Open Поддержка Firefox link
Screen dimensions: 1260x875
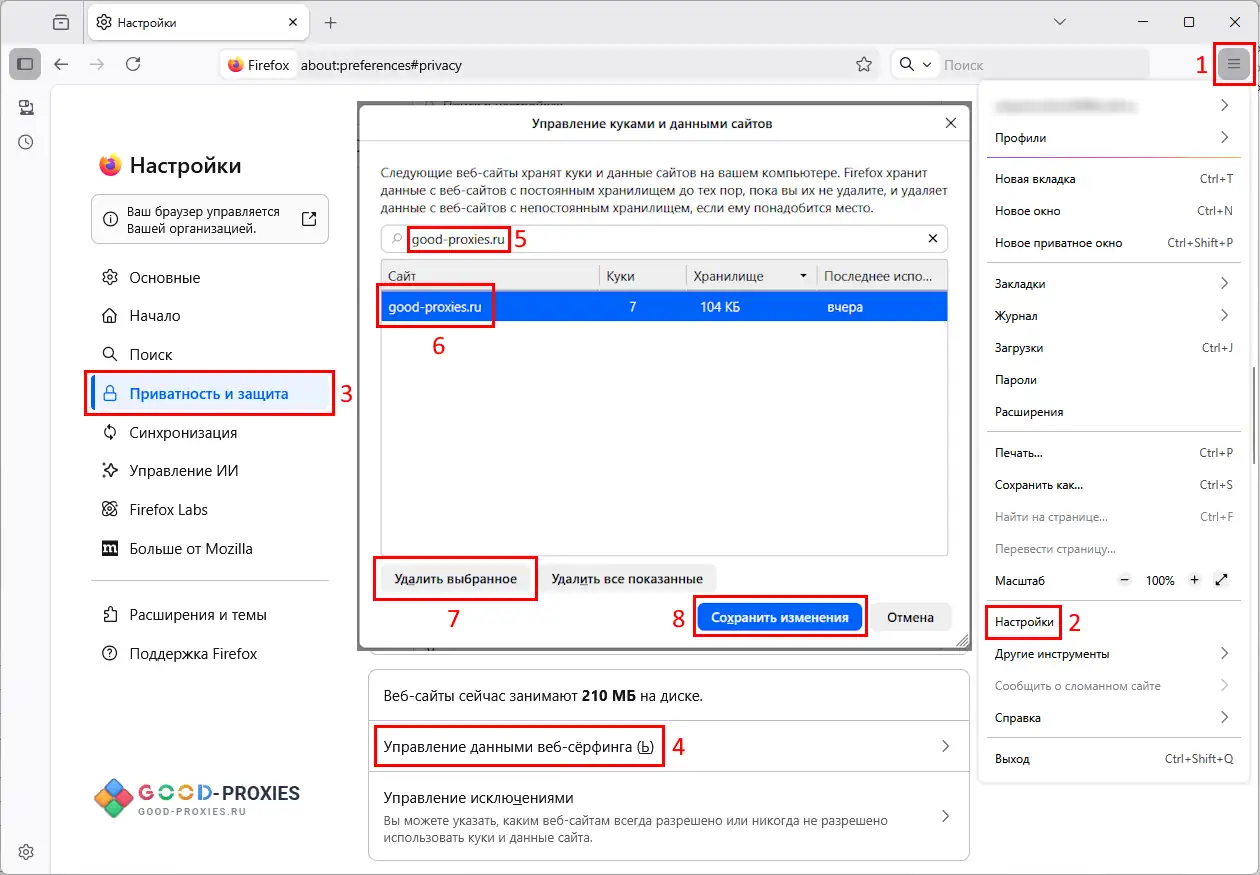[x=210, y=654]
